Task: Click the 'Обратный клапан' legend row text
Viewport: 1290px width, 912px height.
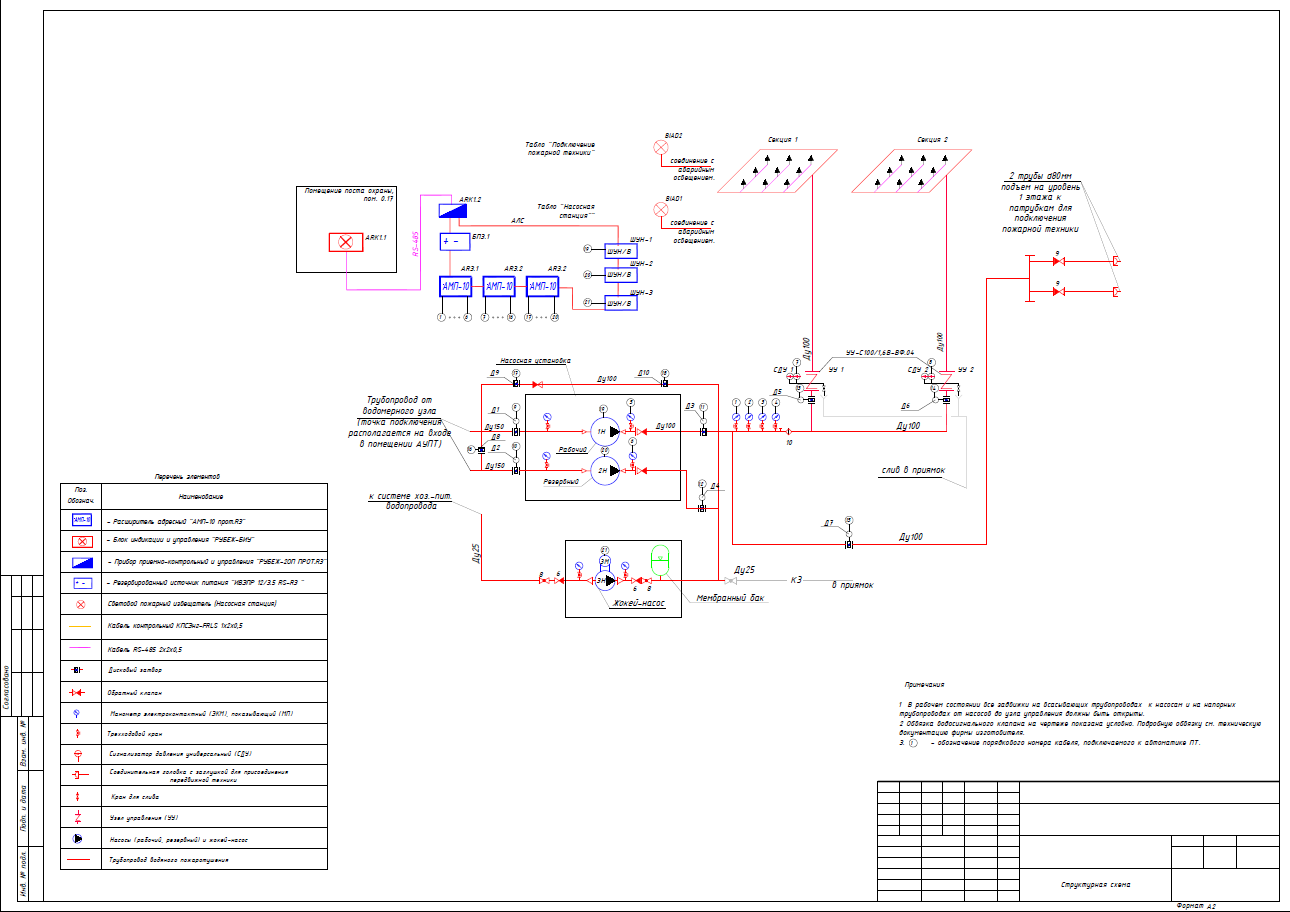Action: point(134,691)
